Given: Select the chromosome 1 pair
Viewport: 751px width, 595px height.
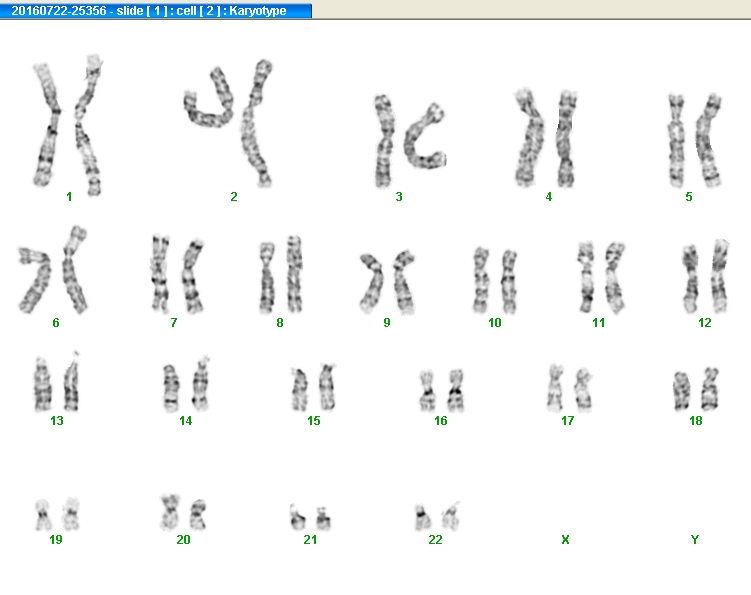Looking at the screenshot, I should pos(68,125).
